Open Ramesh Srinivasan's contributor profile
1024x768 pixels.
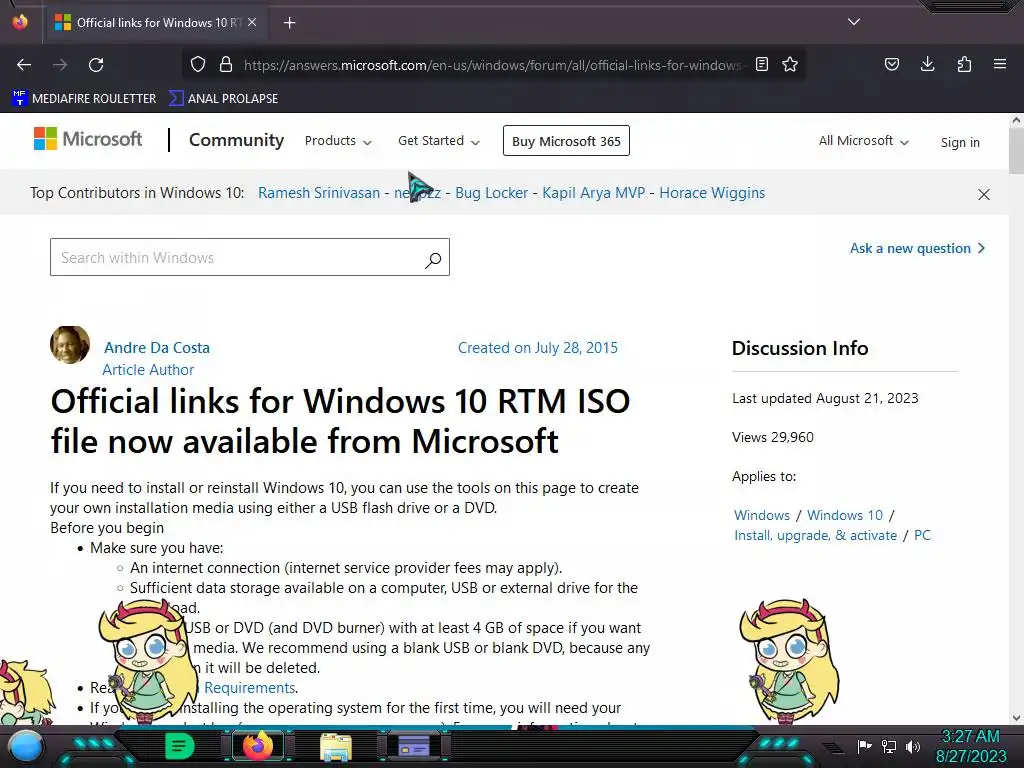click(x=319, y=193)
